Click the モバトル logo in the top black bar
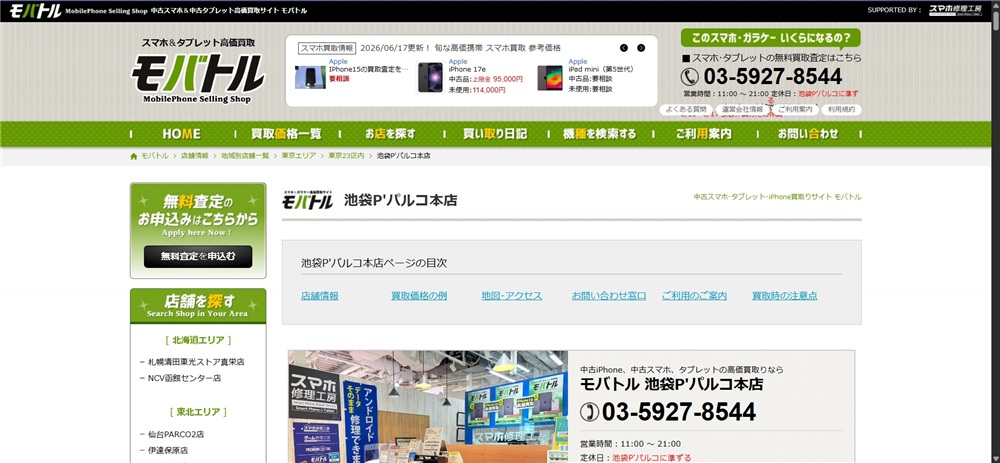This screenshot has height=463, width=1000. [35, 11]
